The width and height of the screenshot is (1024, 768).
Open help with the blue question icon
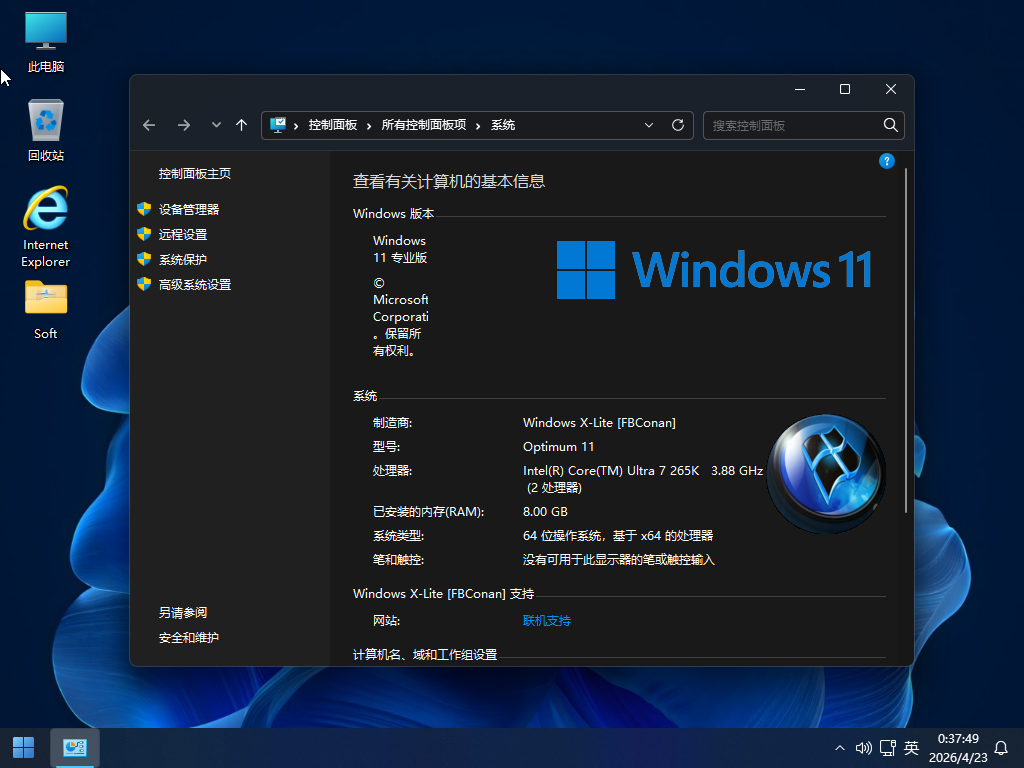click(x=886, y=161)
